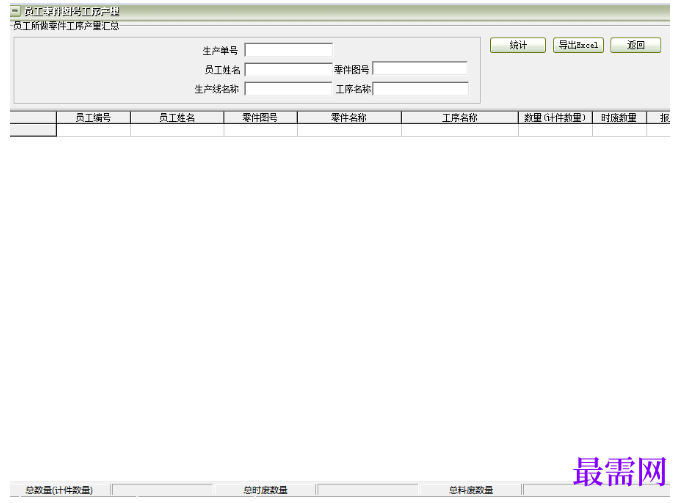Select the 数量(计件数量) column header
This screenshot has width=685, height=503.
pos(555,118)
